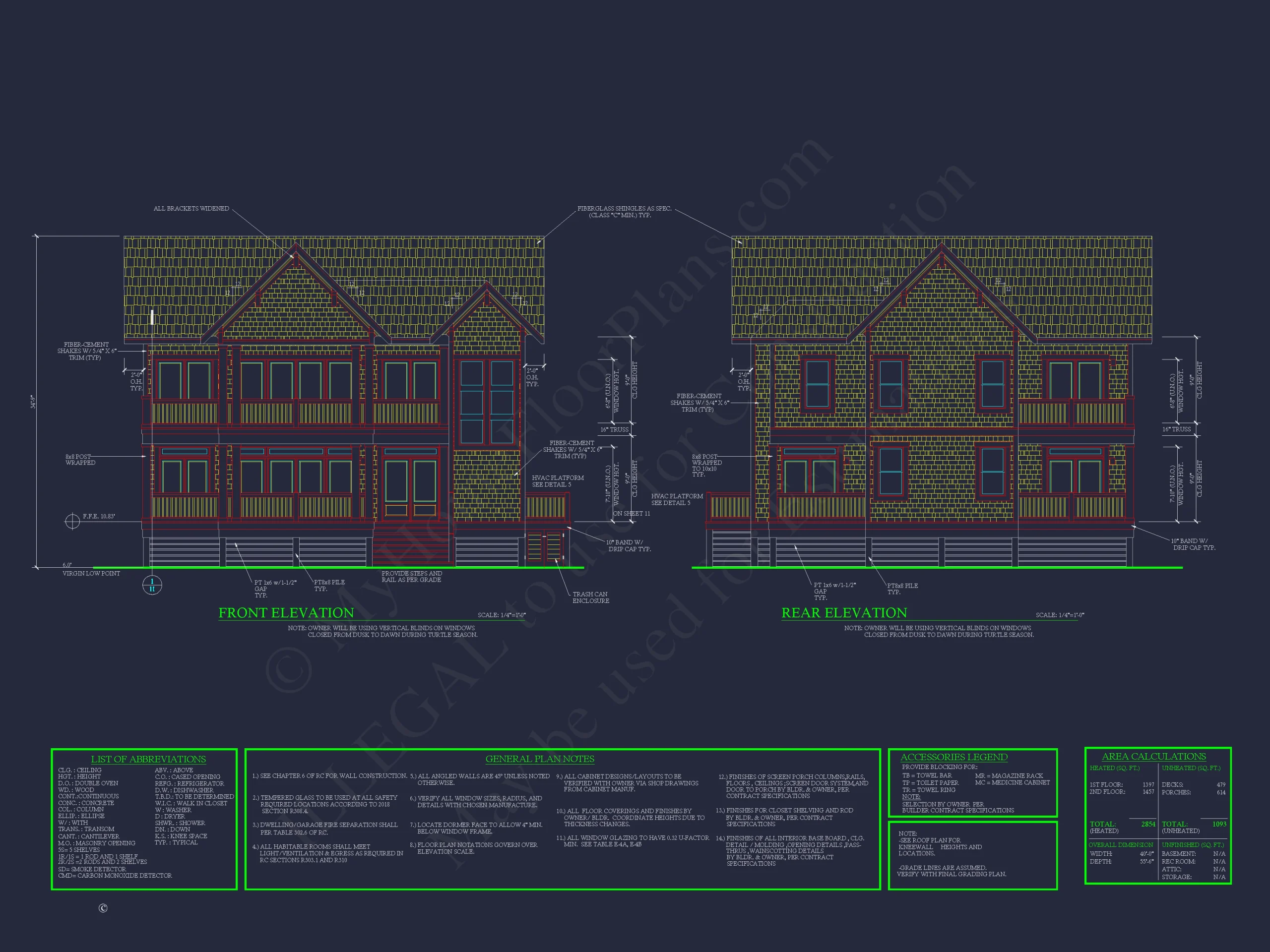The width and height of the screenshot is (1270, 952).
Task: Click the 'VIRGIN LOW POINT' label
Action: pos(91,573)
